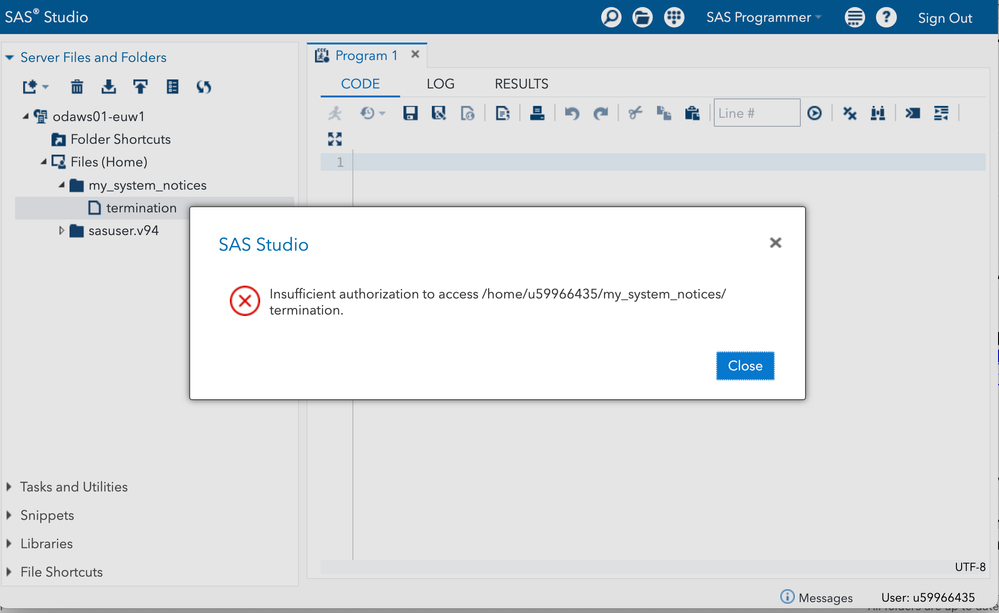Open the search magnifier in header
Viewport: 999px width, 613px height.
click(x=611, y=17)
